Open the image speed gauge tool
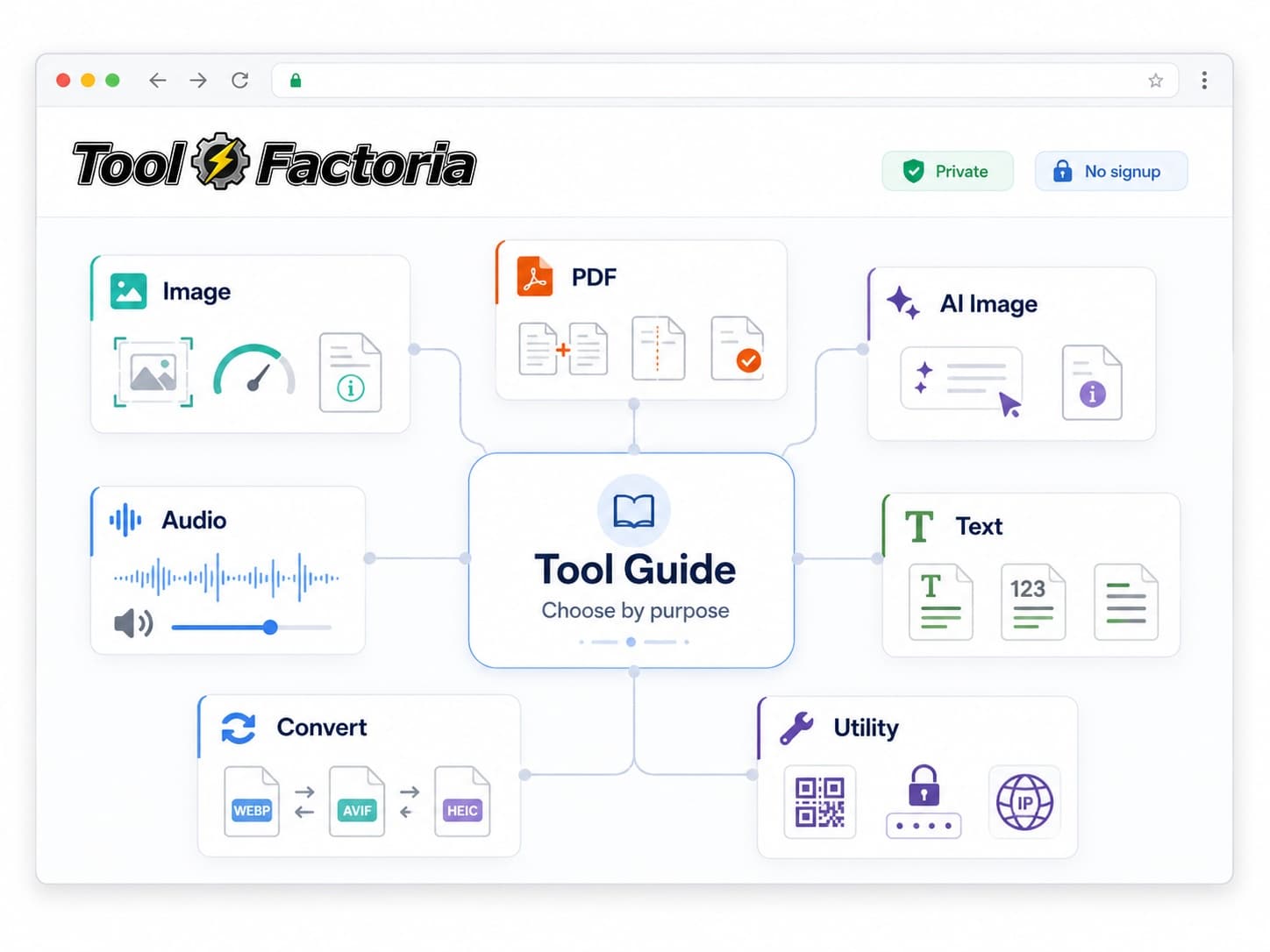The width and height of the screenshot is (1270, 952). (x=254, y=371)
